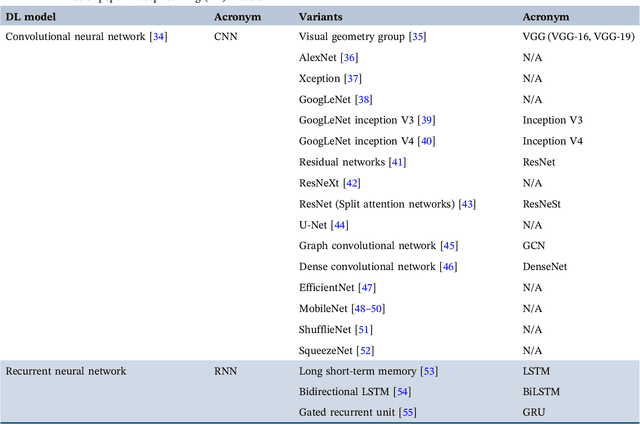Open Bidirectional LSTM reference 54
640x425 pixels.
pos(403,392)
